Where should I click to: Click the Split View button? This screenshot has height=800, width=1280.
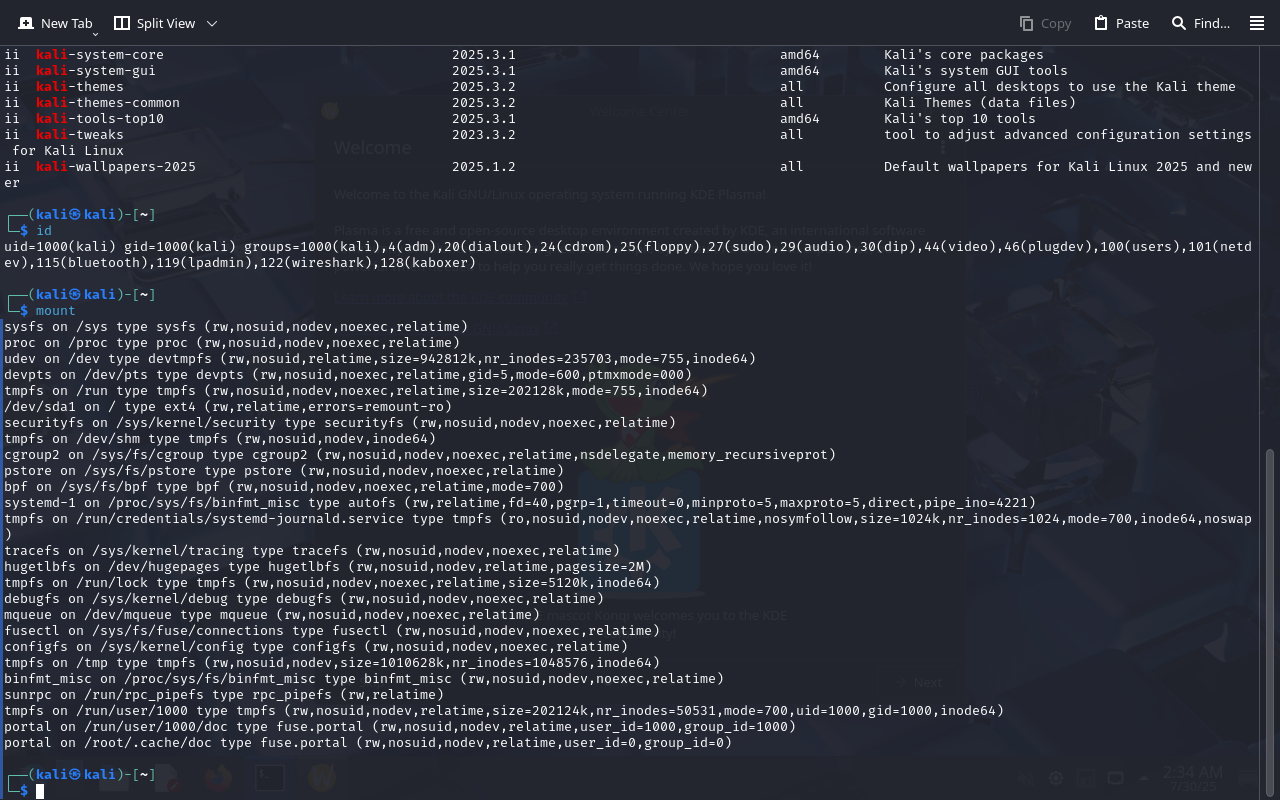pos(154,23)
